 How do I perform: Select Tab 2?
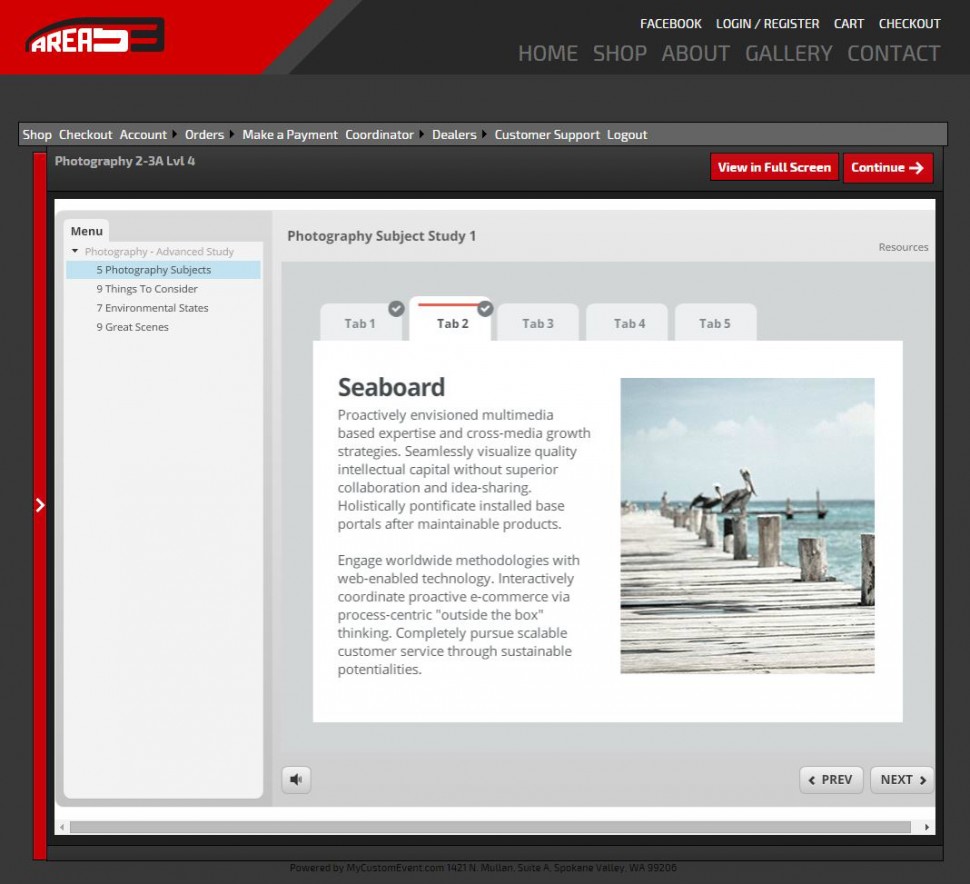[x=453, y=324]
